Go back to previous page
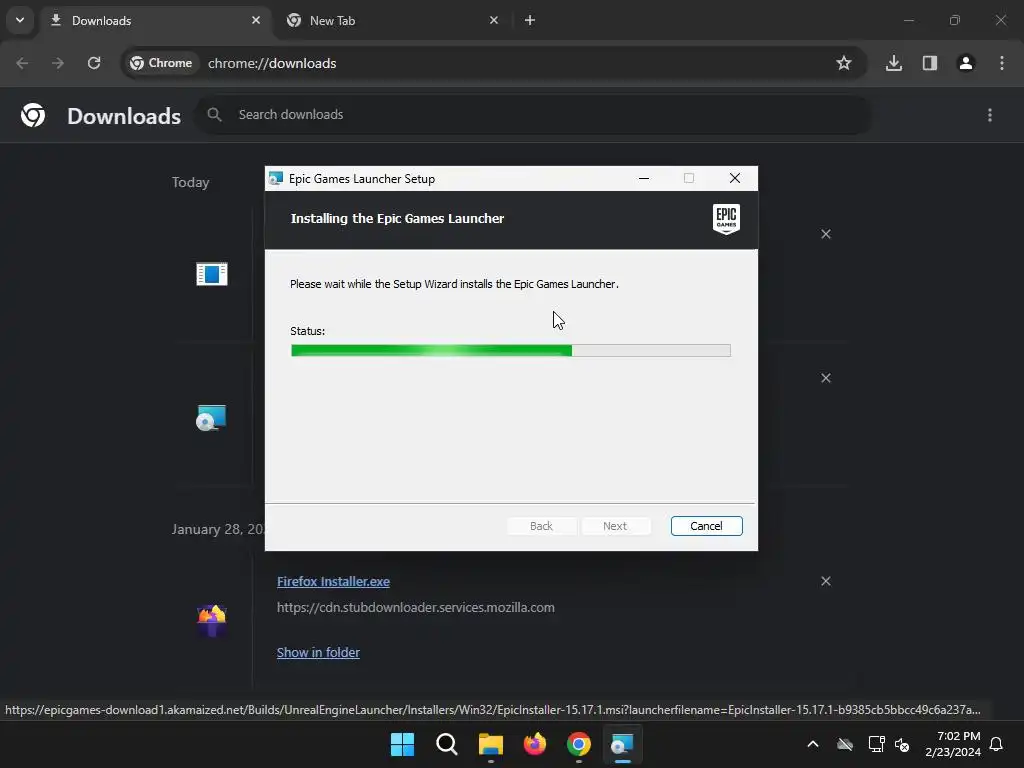 coord(22,63)
